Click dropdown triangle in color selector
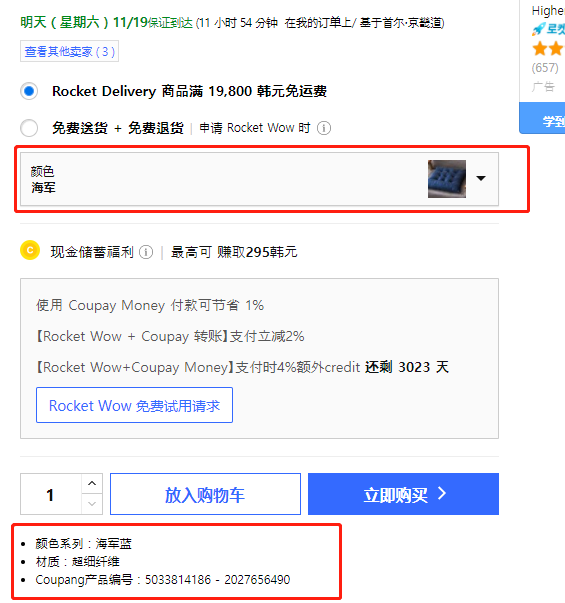This screenshot has width=565, height=603. [x=481, y=178]
